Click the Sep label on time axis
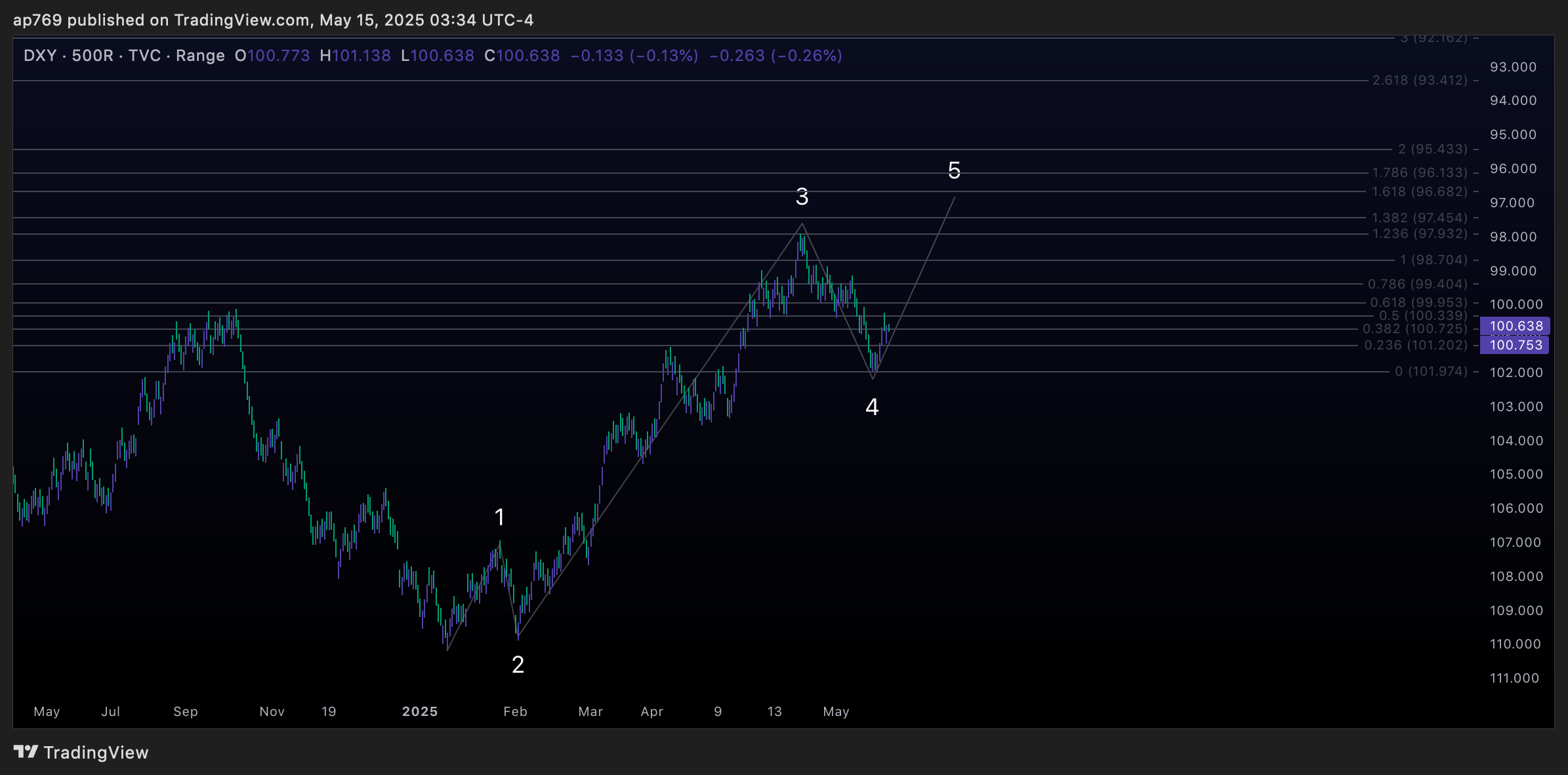Screen dimensions: 1568x775 (186, 711)
